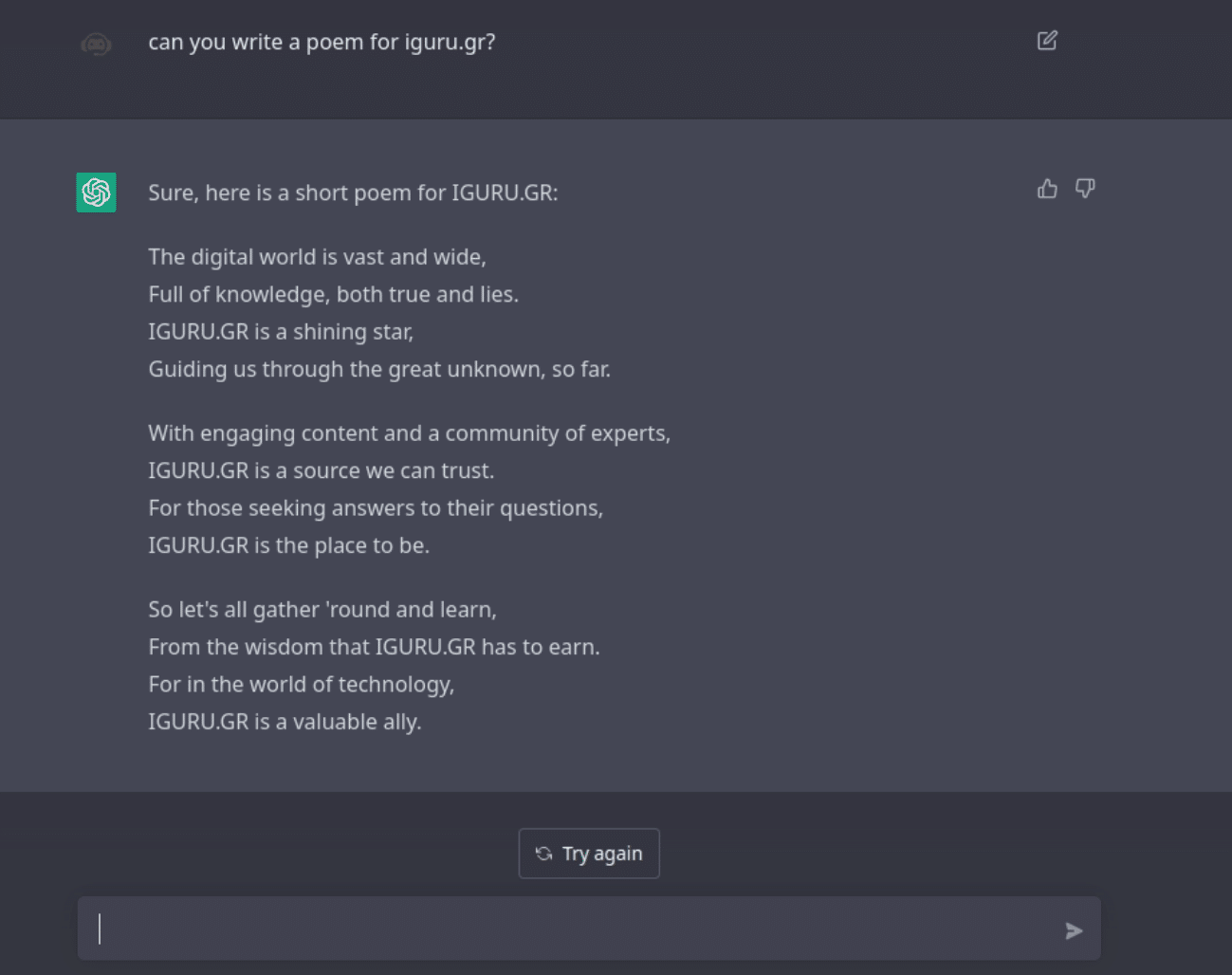Click the refresh icon inside Try again
1232x975 pixels.
tap(543, 853)
